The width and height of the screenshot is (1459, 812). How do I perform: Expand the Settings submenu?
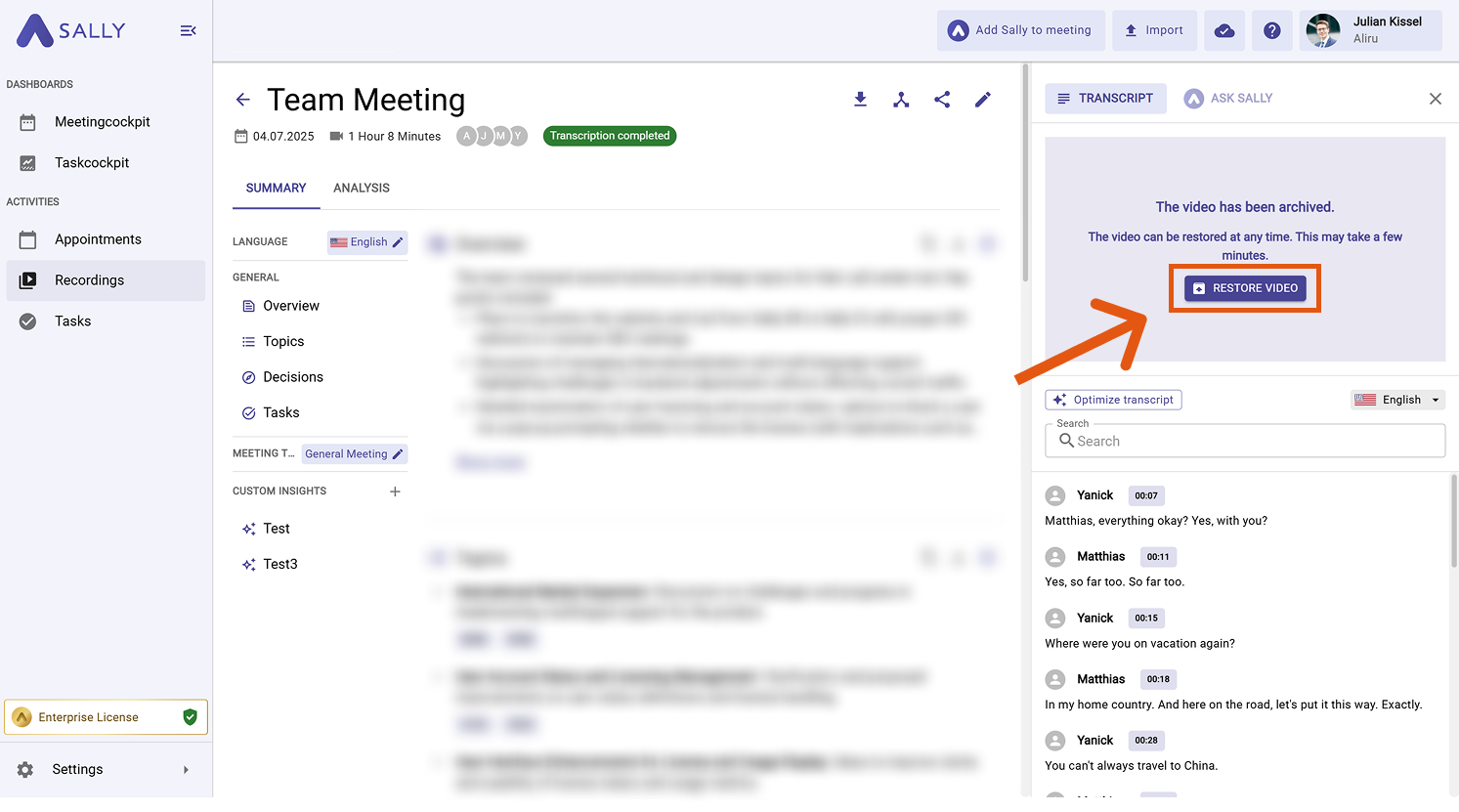[x=186, y=770]
